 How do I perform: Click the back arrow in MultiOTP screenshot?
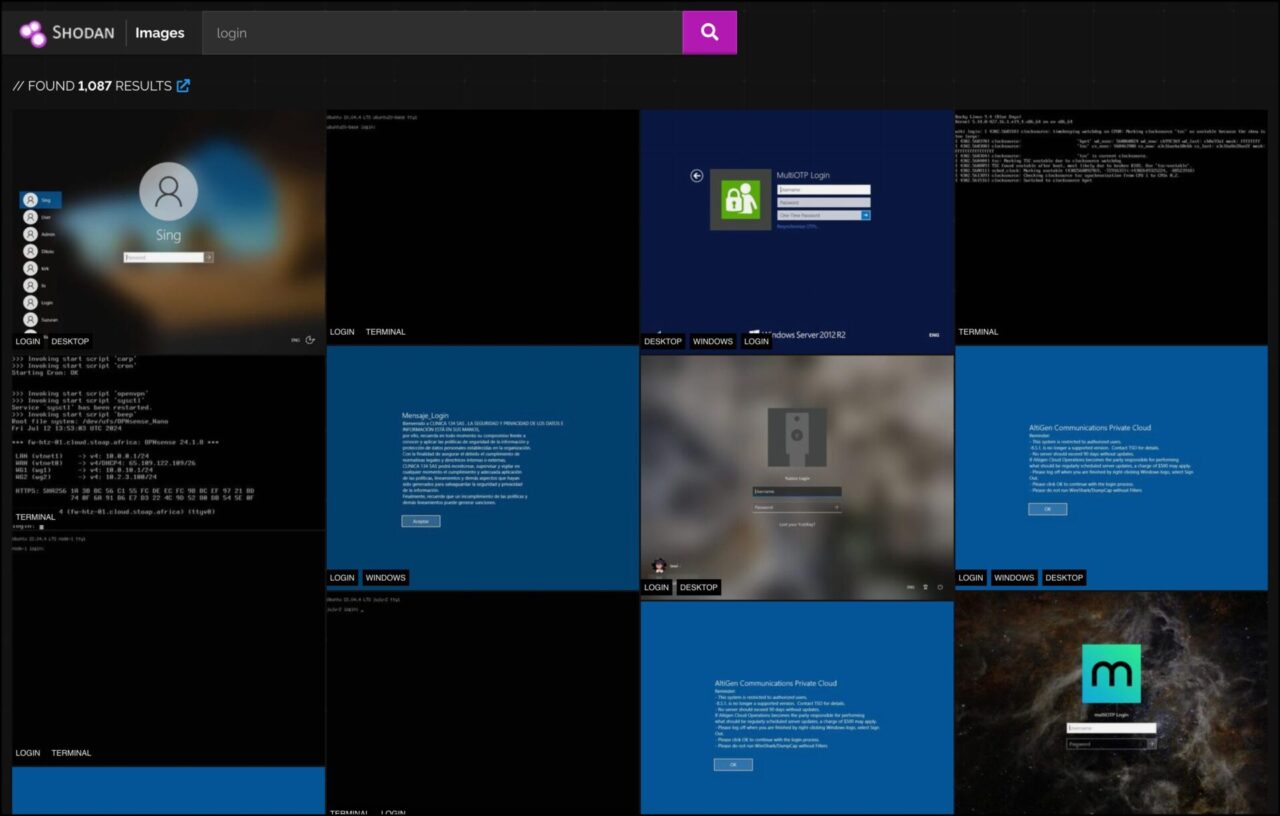point(697,176)
